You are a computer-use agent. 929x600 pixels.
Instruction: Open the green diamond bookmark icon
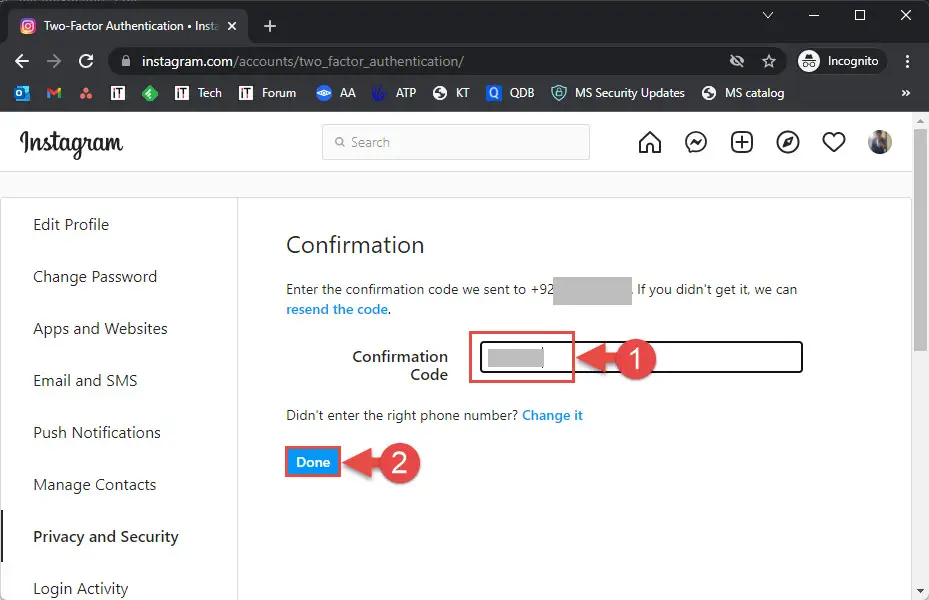coord(150,93)
